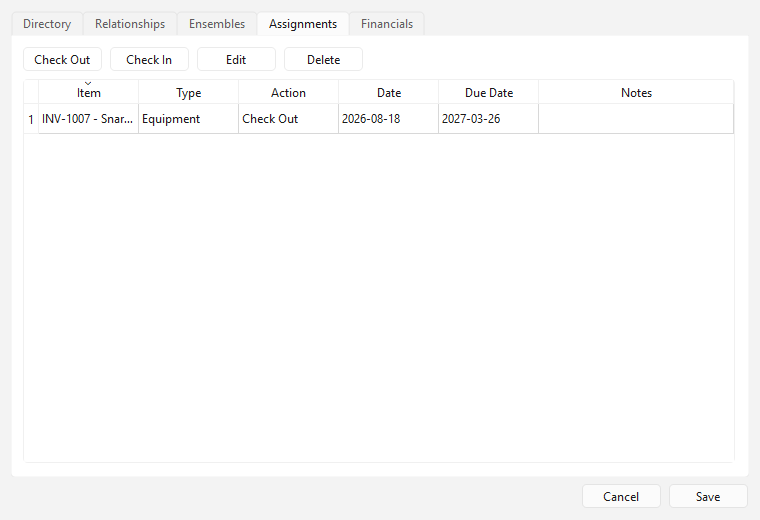Select the Equipment type cell

[189, 119]
